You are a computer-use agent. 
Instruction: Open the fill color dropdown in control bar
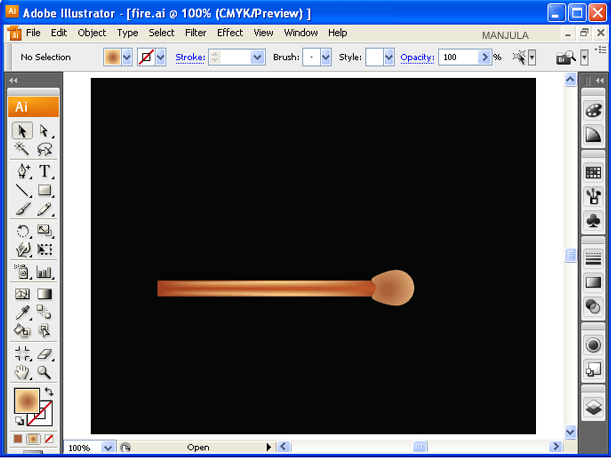click(x=127, y=58)
